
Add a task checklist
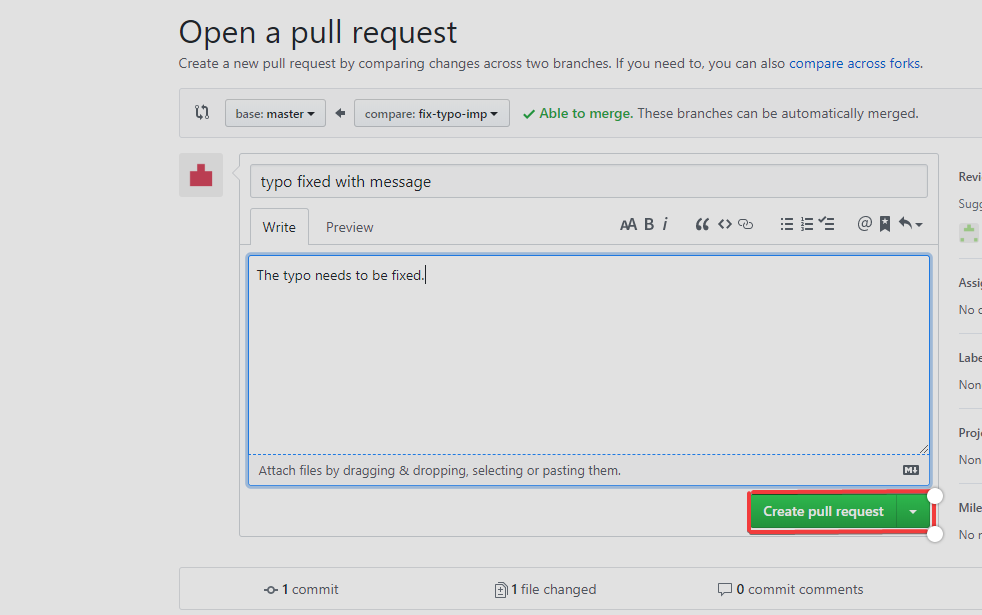click(x=827, y=224)
